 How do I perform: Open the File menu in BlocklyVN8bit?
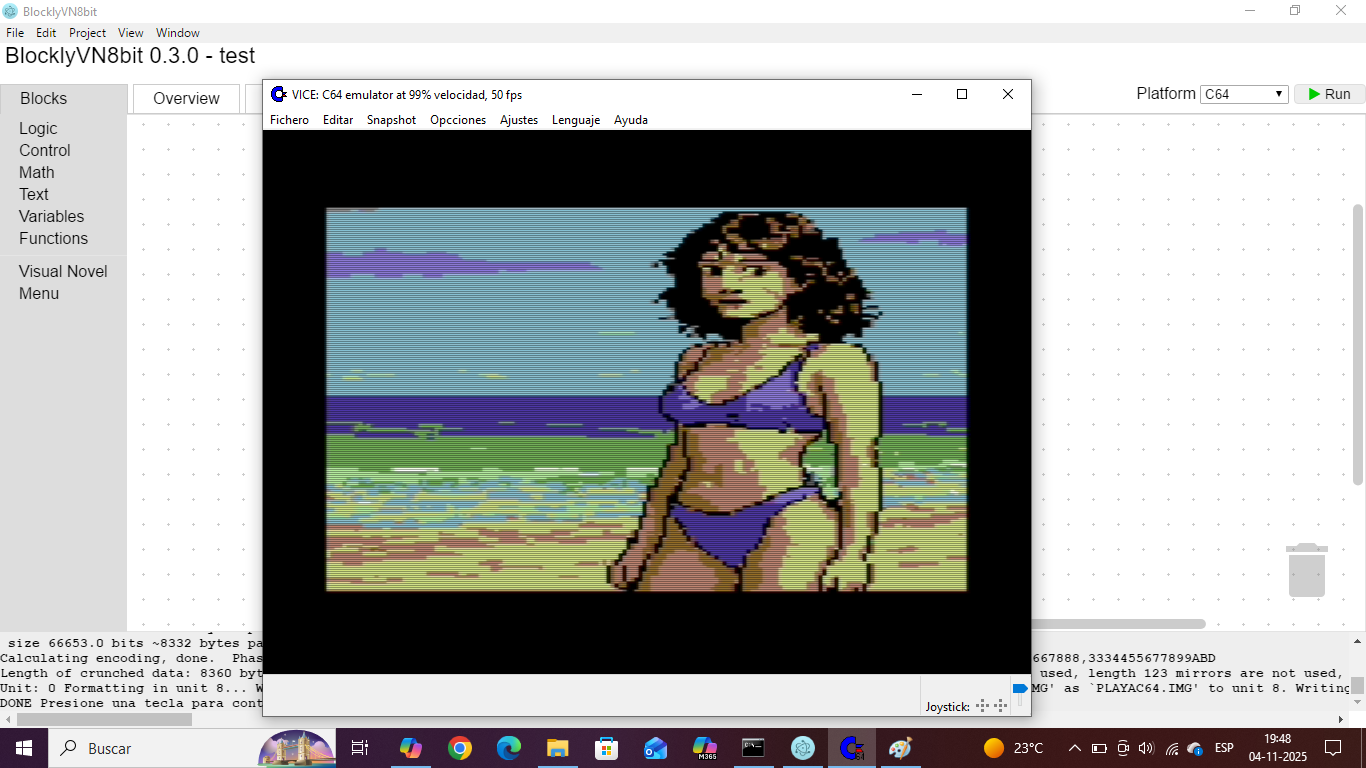(x=15, y=33)
